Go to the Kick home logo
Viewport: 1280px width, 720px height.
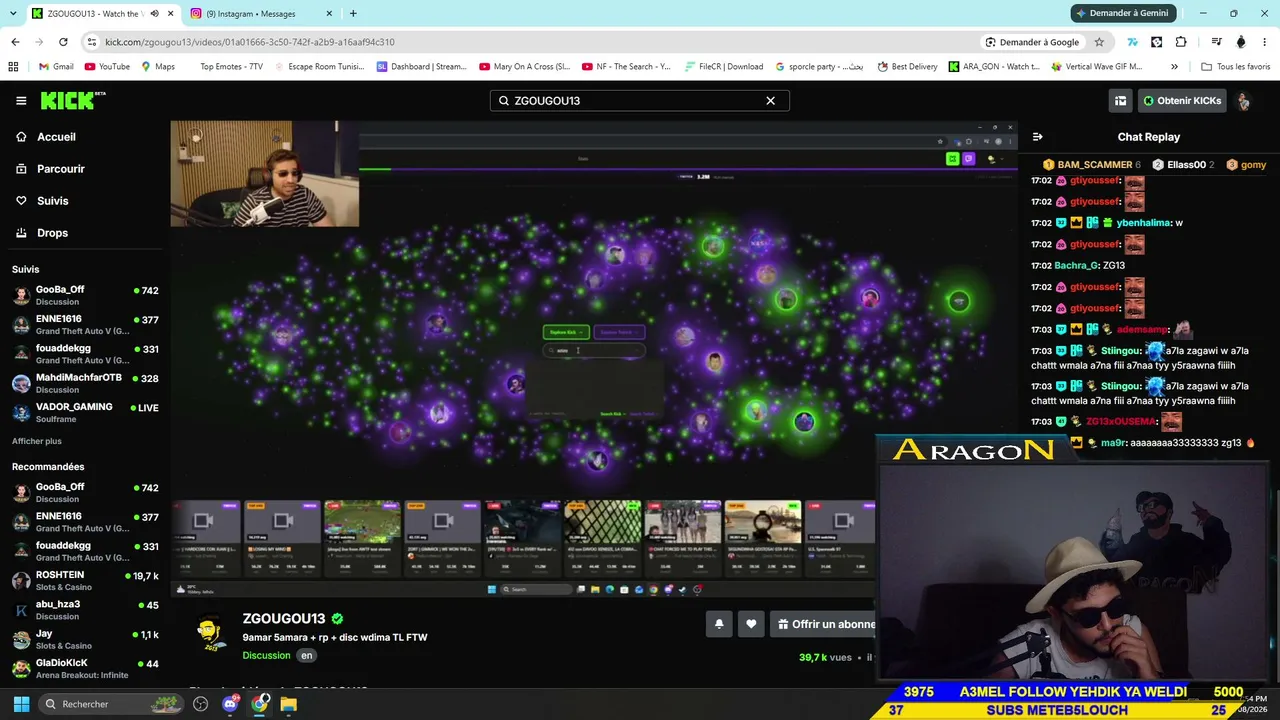[73, 100]
